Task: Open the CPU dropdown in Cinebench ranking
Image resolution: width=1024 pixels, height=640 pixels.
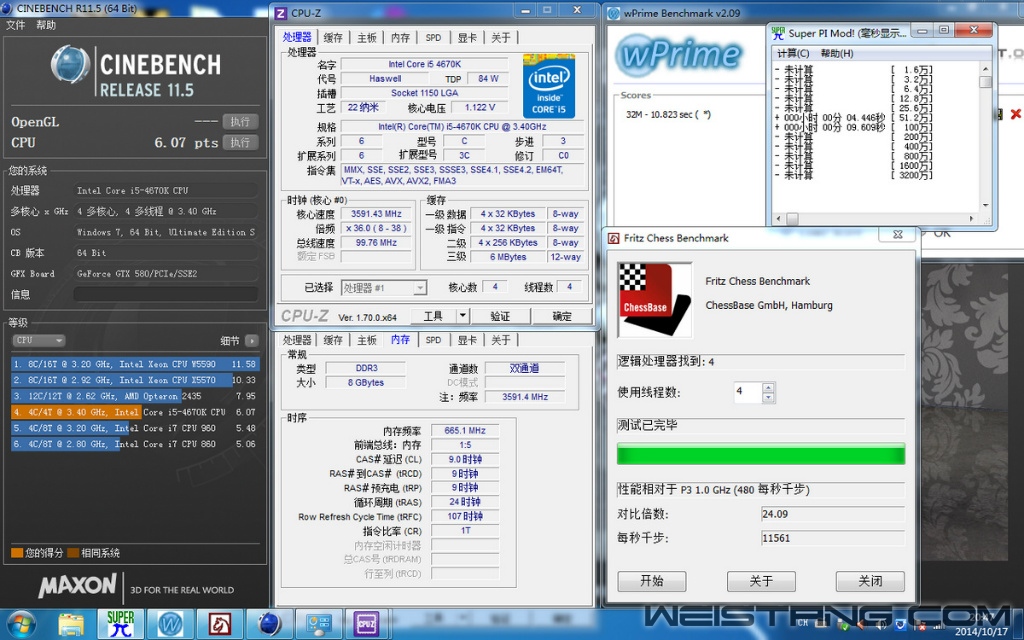Action: (38, 340)
